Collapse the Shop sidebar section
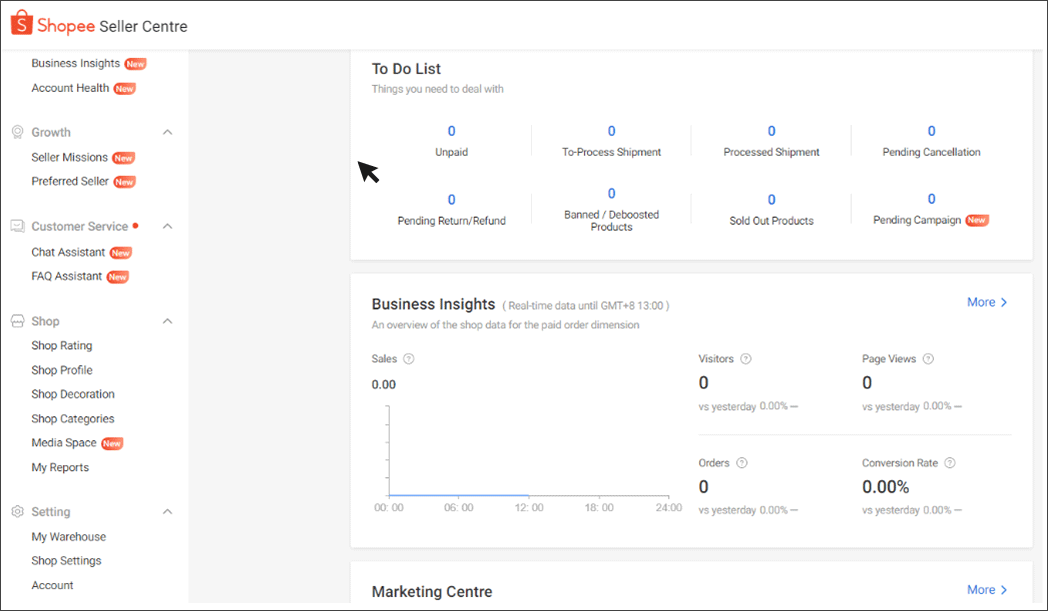1048x611 pixels. tap(168, 321)
